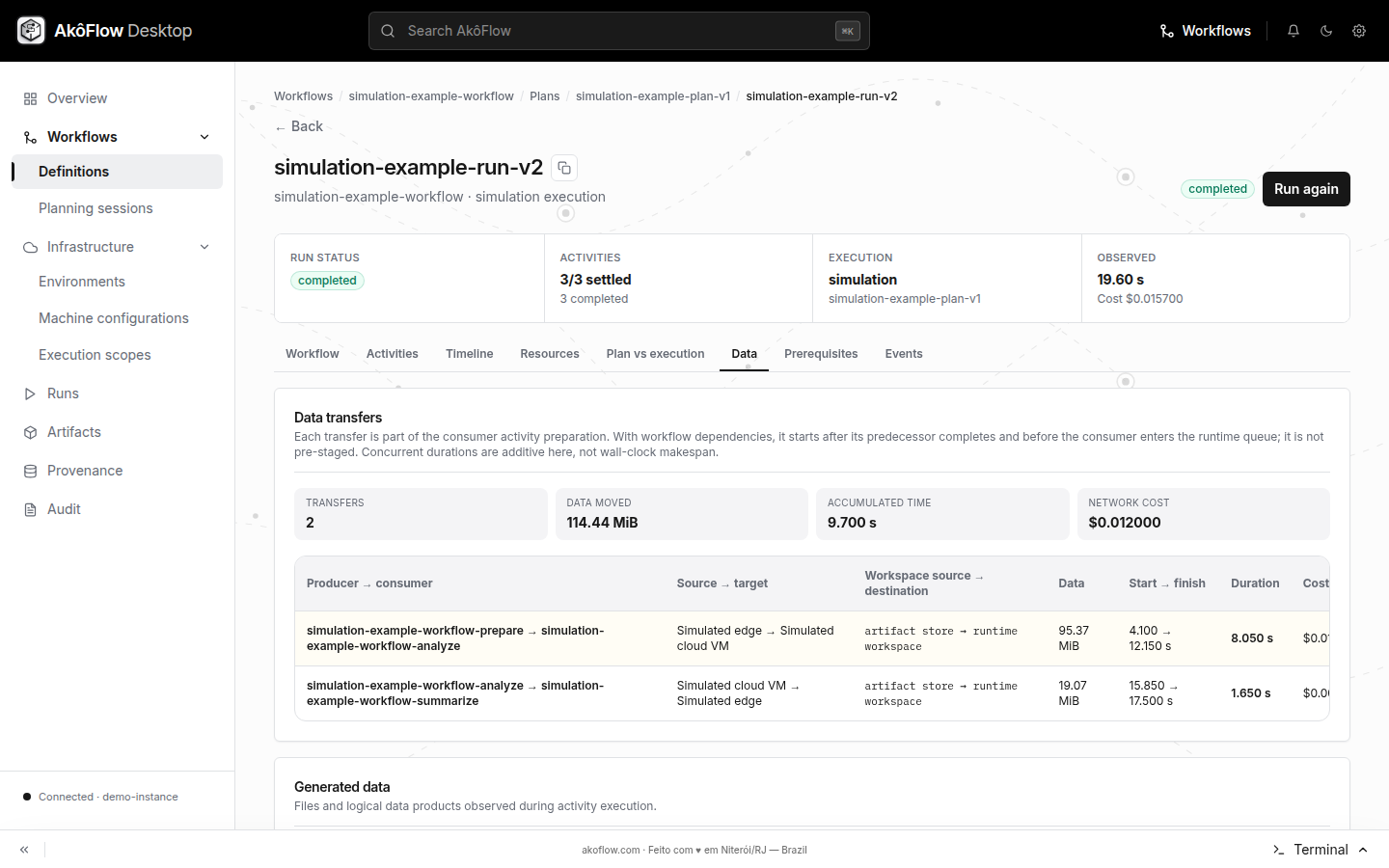Click the Accumulated time 9.700 s card
Viewport: 1389px width, 868px height.
coord(942,514)
